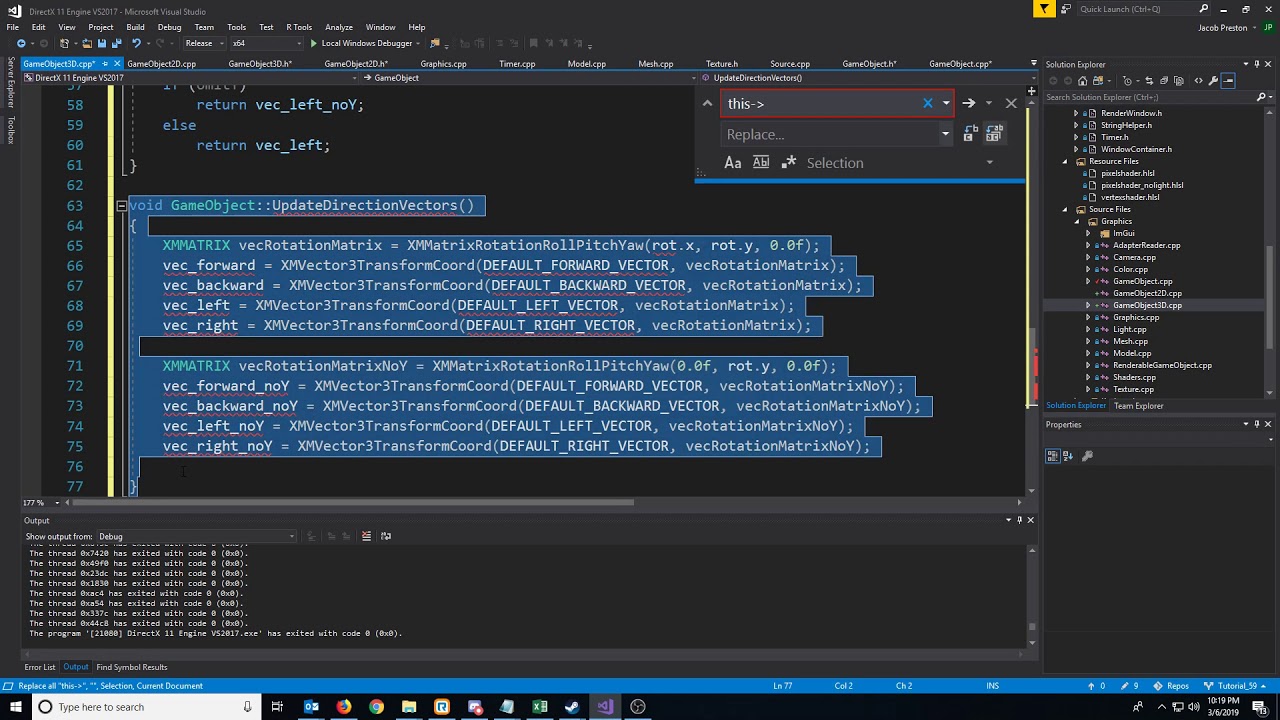Image resolution: width=1280 pixels, height=720 pixels.
Task: Switch to Error List tab
Action: point(40,667)
